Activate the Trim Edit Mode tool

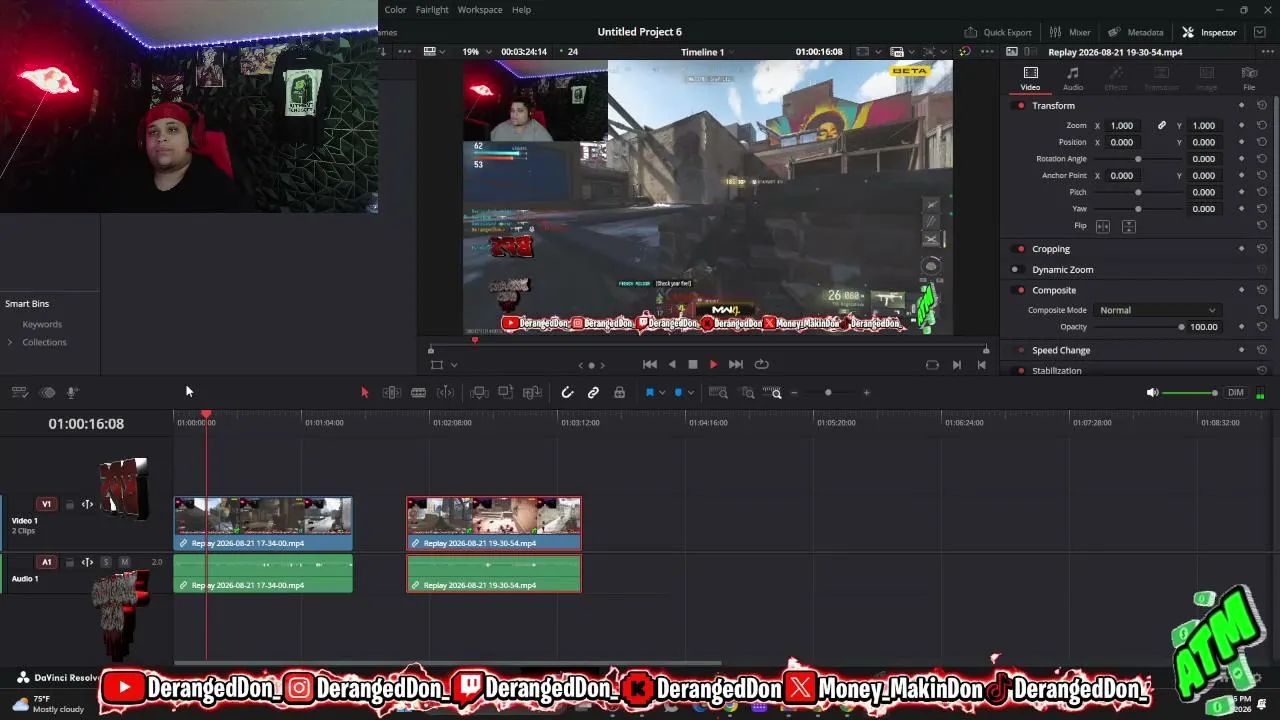(392, 393)
